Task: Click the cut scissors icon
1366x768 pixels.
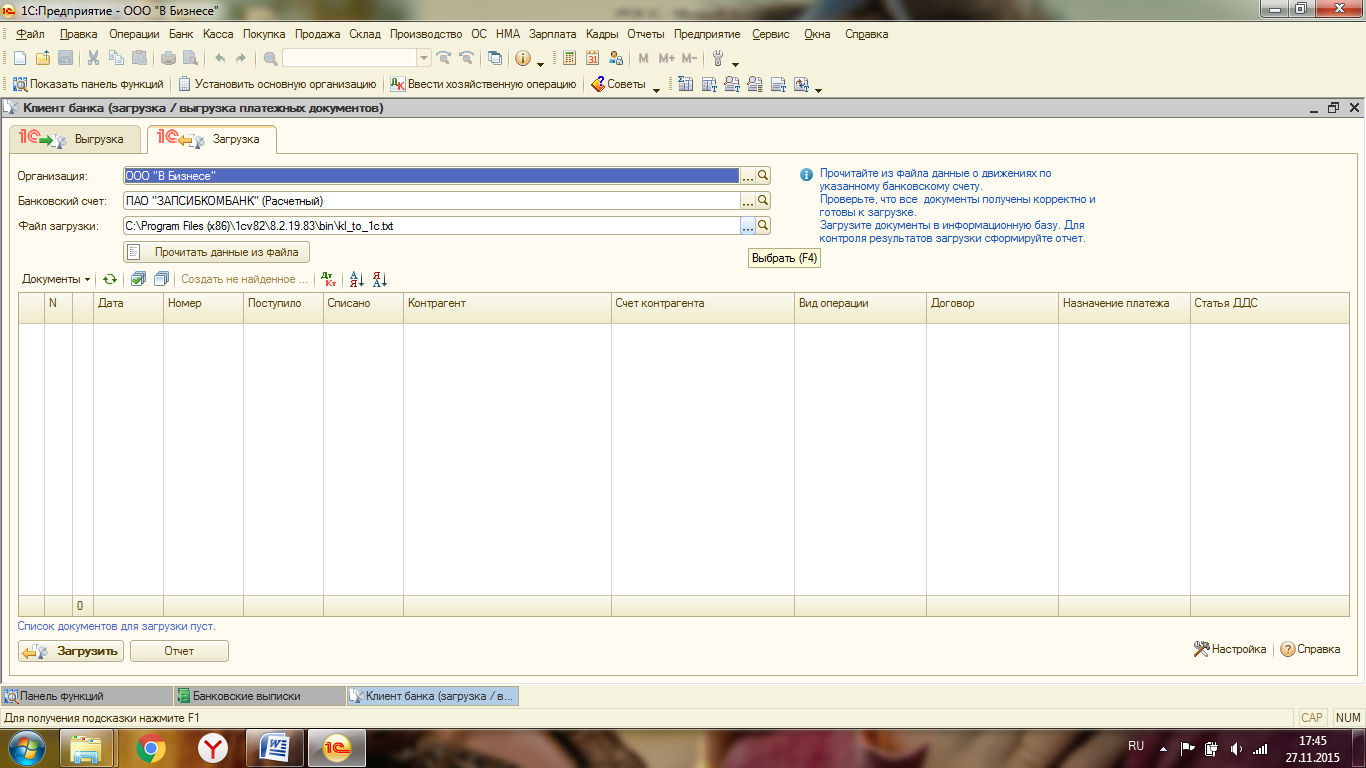Action: [x=93, y=58]
